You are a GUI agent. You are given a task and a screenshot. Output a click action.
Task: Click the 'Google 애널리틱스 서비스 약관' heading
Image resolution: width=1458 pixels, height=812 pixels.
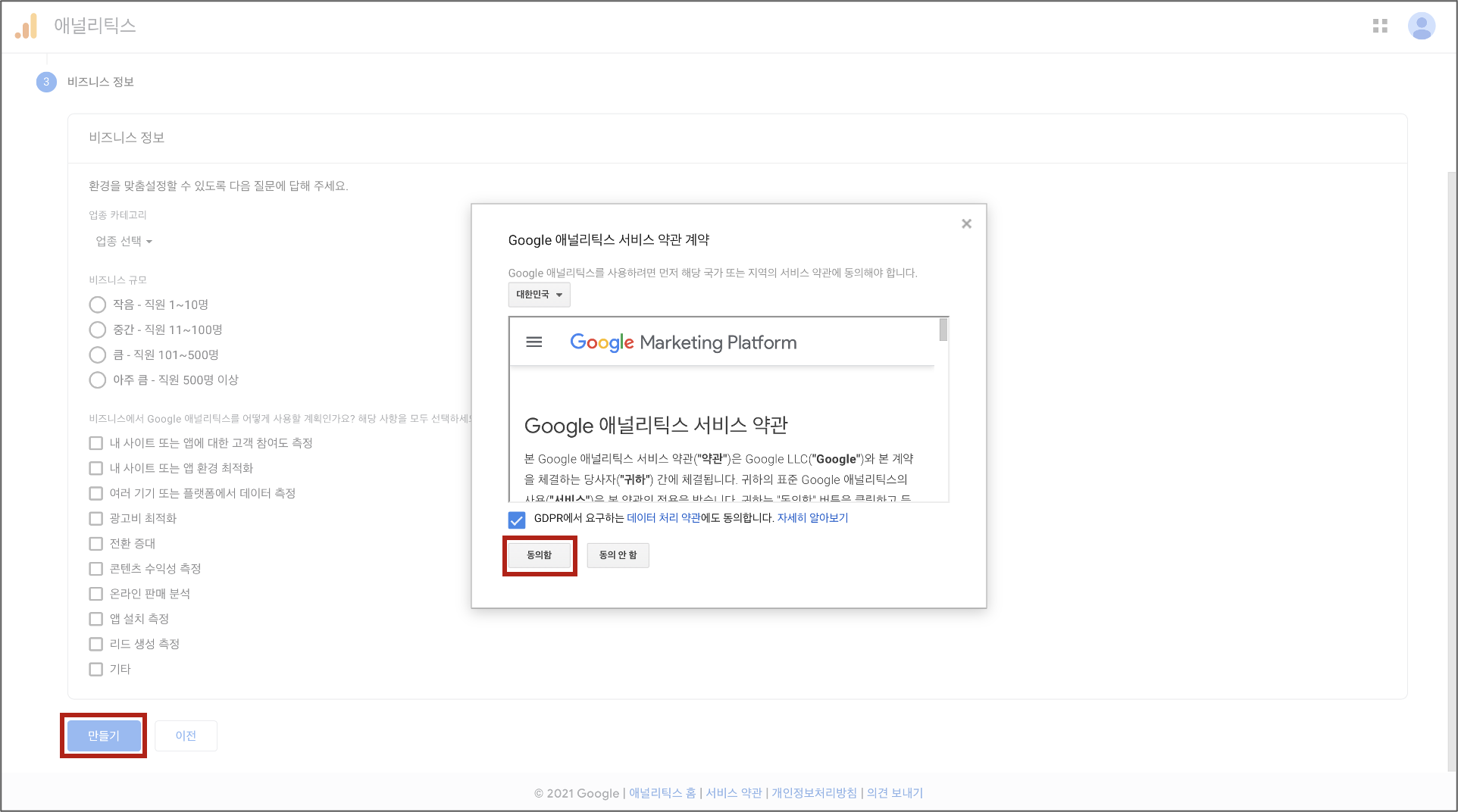[656, 426]
